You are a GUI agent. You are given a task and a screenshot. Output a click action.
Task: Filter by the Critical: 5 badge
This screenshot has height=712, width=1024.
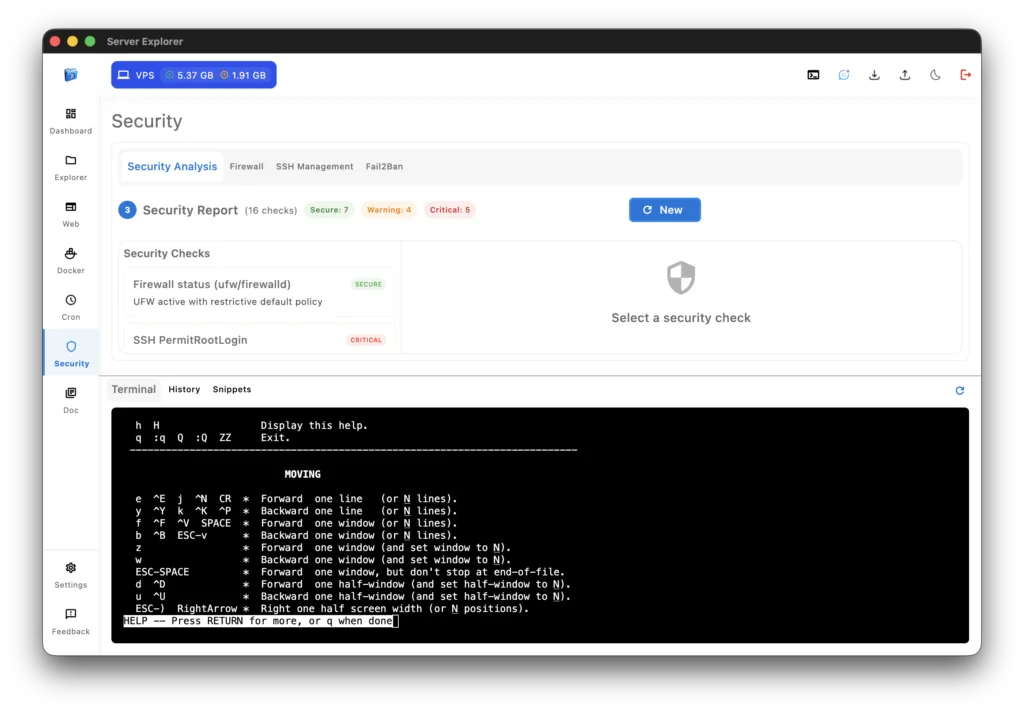[449, 210]
